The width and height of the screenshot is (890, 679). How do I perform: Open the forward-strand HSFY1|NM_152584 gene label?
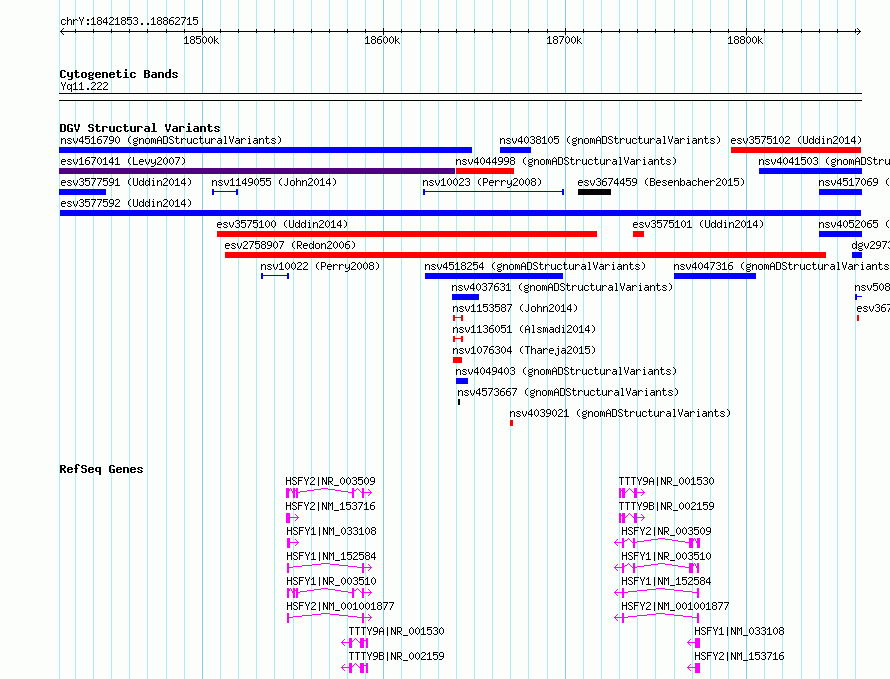click(x=331, y=556)
